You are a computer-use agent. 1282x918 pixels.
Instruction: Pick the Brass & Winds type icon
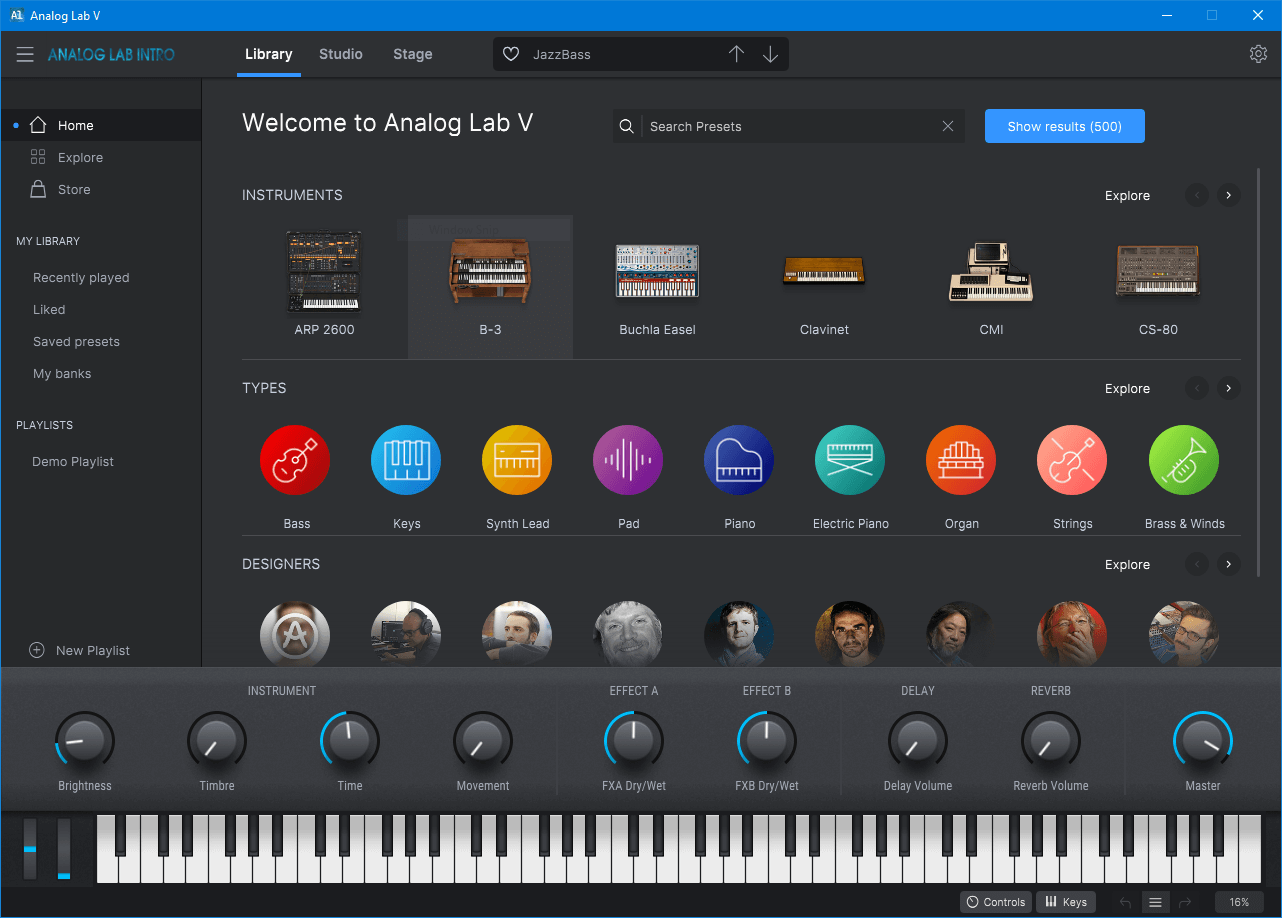click(x=1183, y=460)
